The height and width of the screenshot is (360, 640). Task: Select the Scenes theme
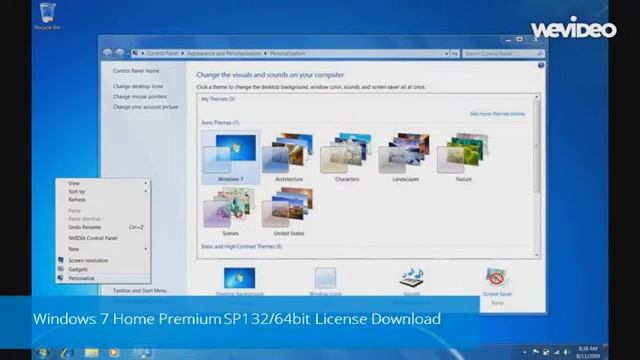point(230,212)
